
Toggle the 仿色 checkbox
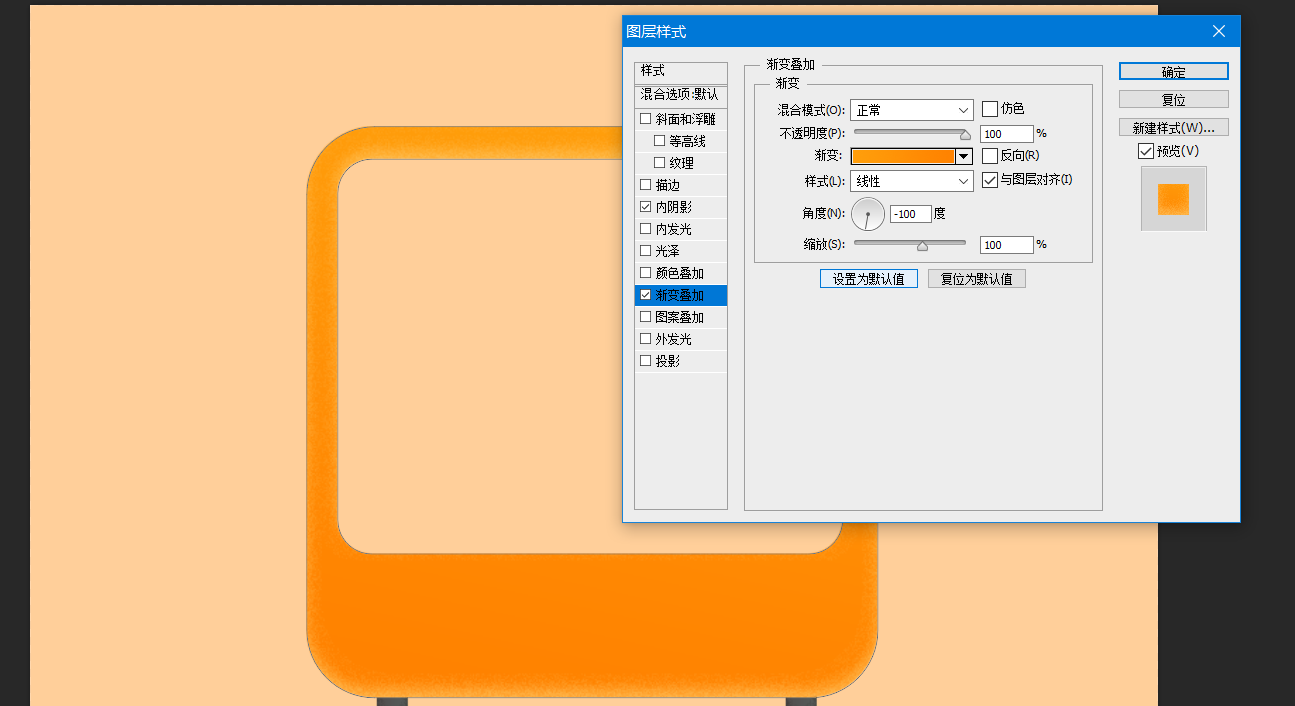tap(990, 109)
